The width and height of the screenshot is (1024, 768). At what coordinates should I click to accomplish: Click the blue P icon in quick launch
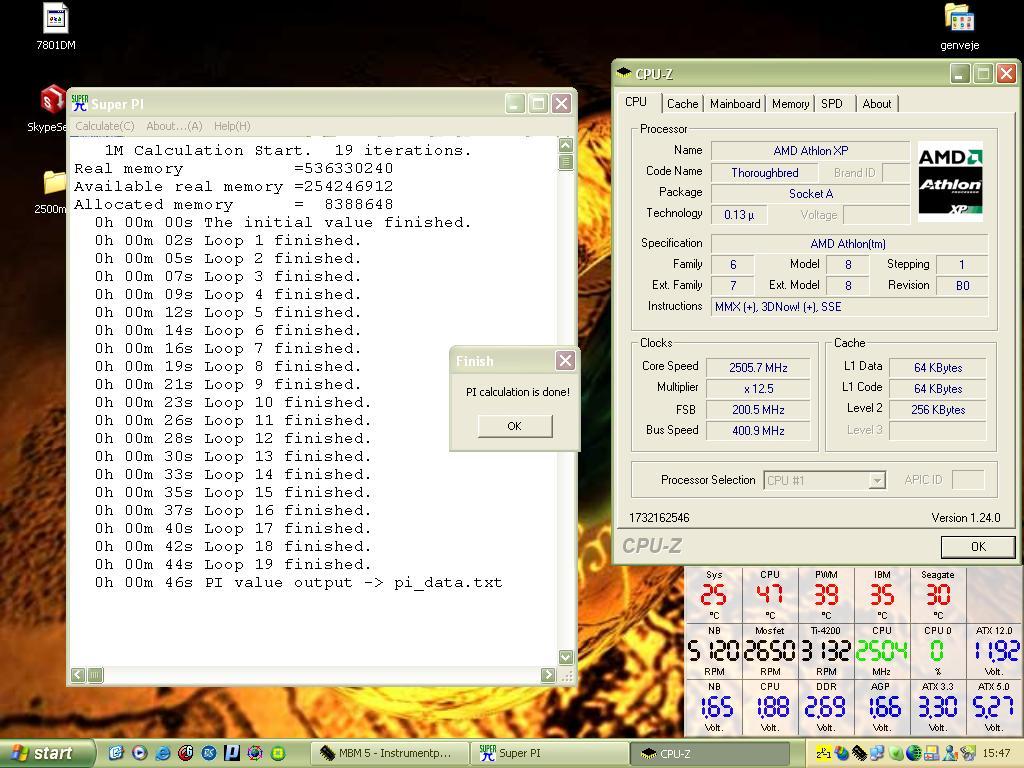coord(232,753)
